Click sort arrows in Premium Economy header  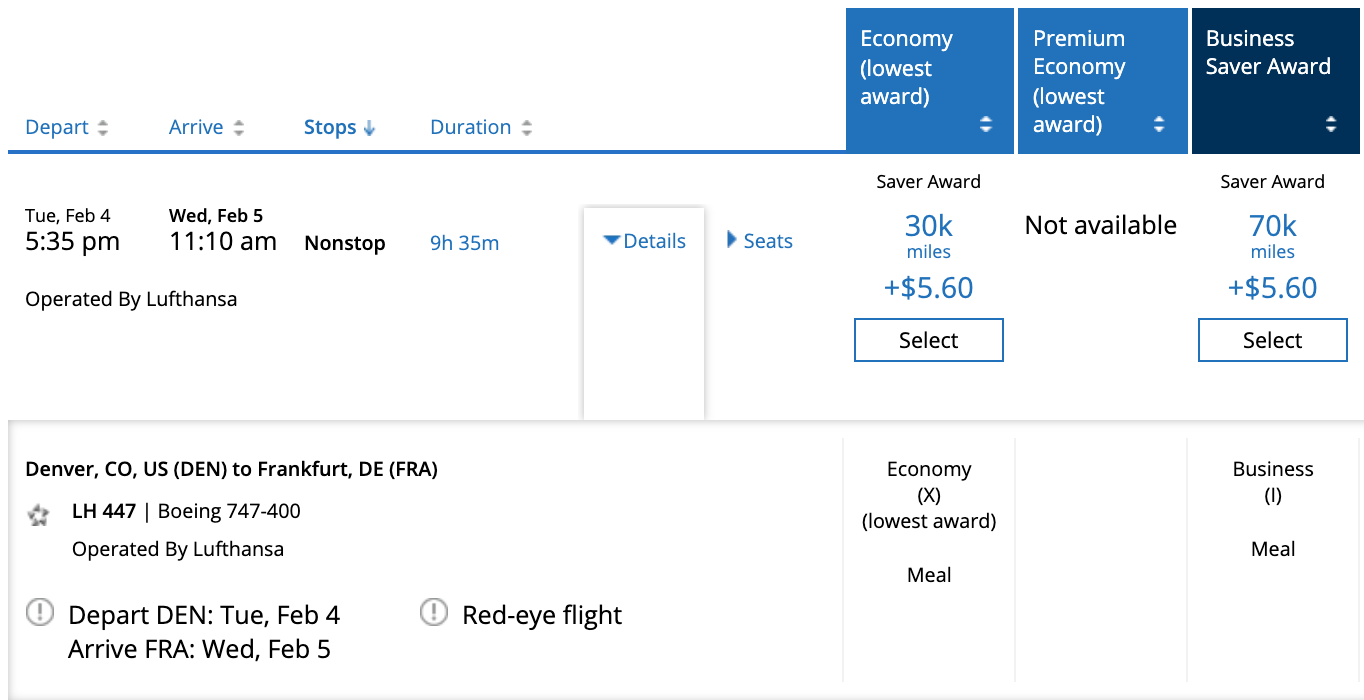(1159, 124)
